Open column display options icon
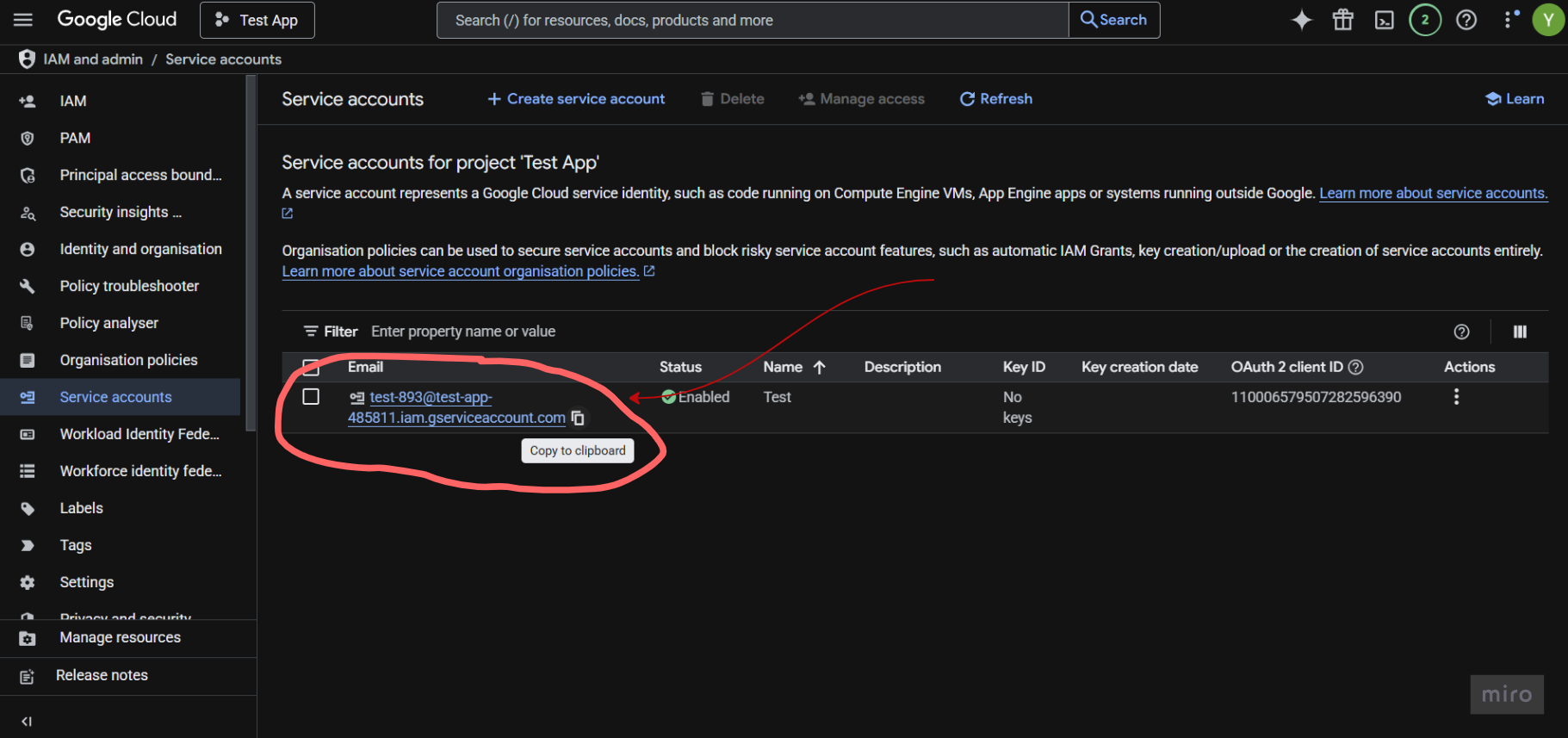 (x=1520, y=332)
